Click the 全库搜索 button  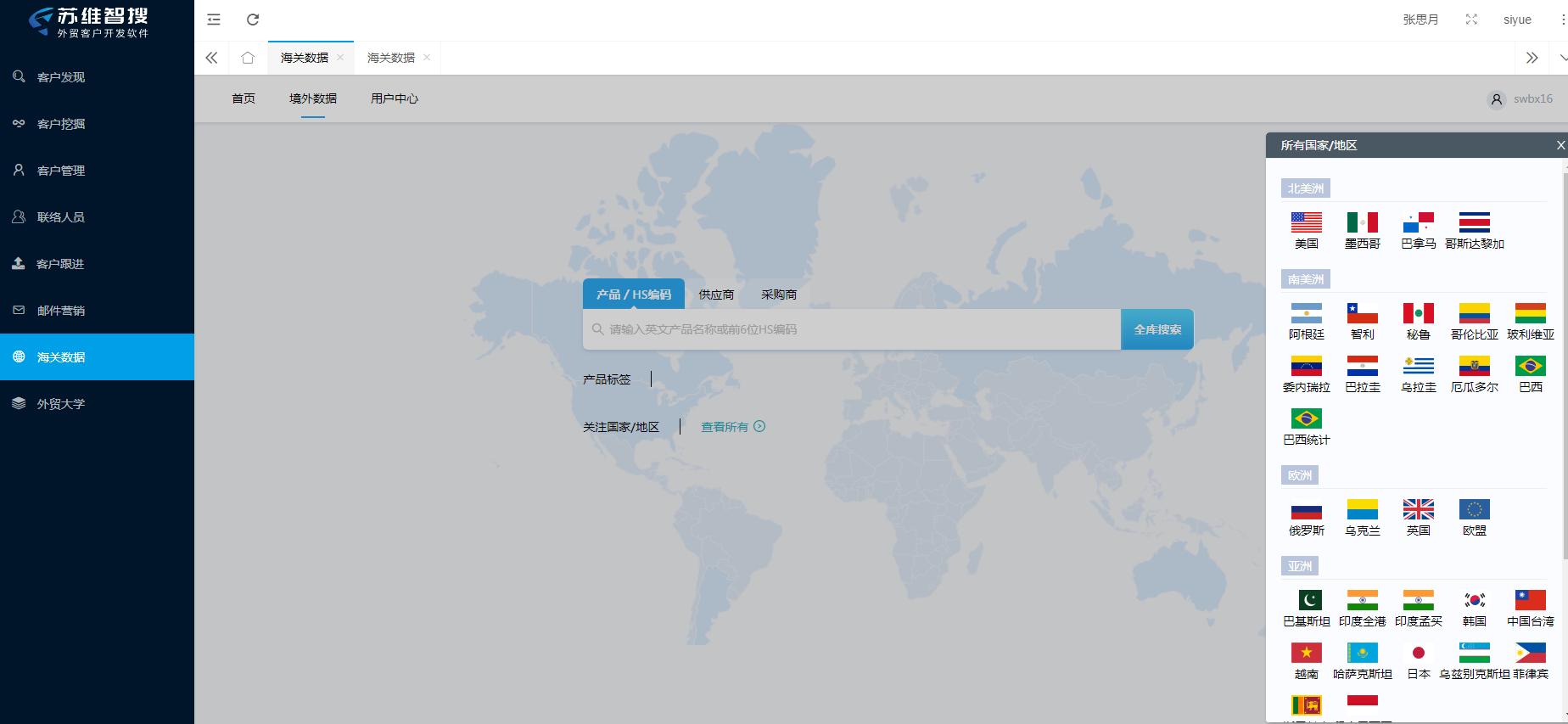pyautogui.click(x=1157, y=329)
